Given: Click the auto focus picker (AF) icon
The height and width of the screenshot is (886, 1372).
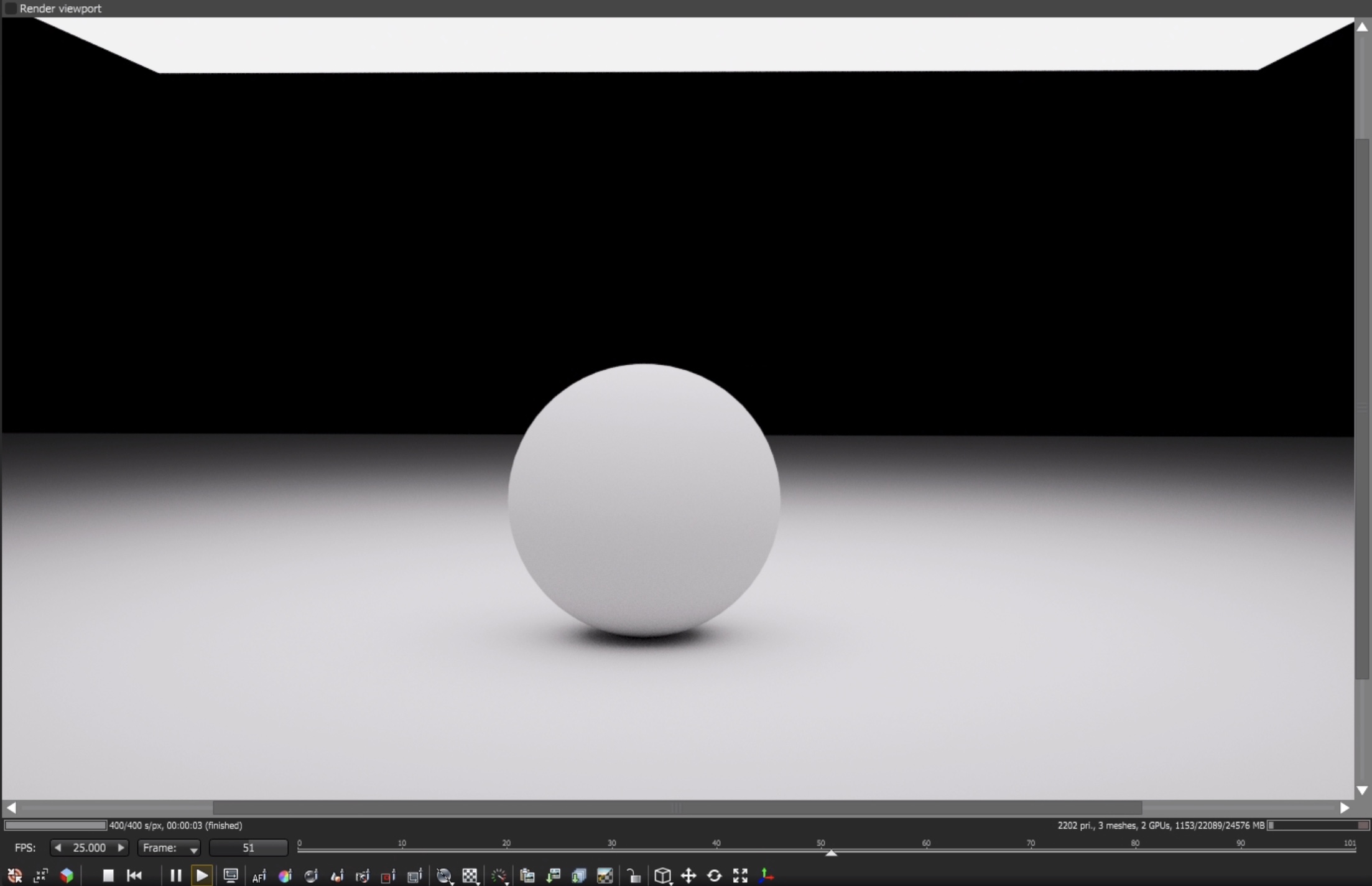Looking at the screenshot, I should click(259, 876).
